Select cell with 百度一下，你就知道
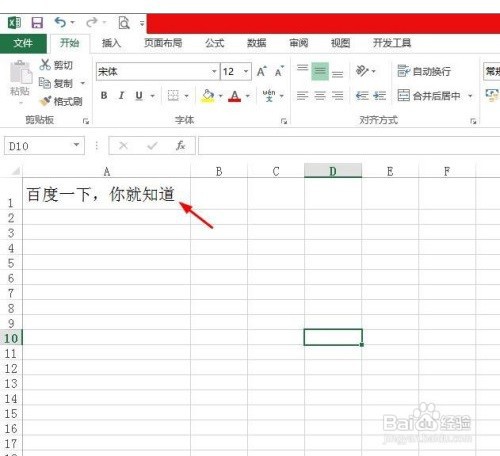The image size is (500, 456). pyautogui.click(x=106, y=194)
